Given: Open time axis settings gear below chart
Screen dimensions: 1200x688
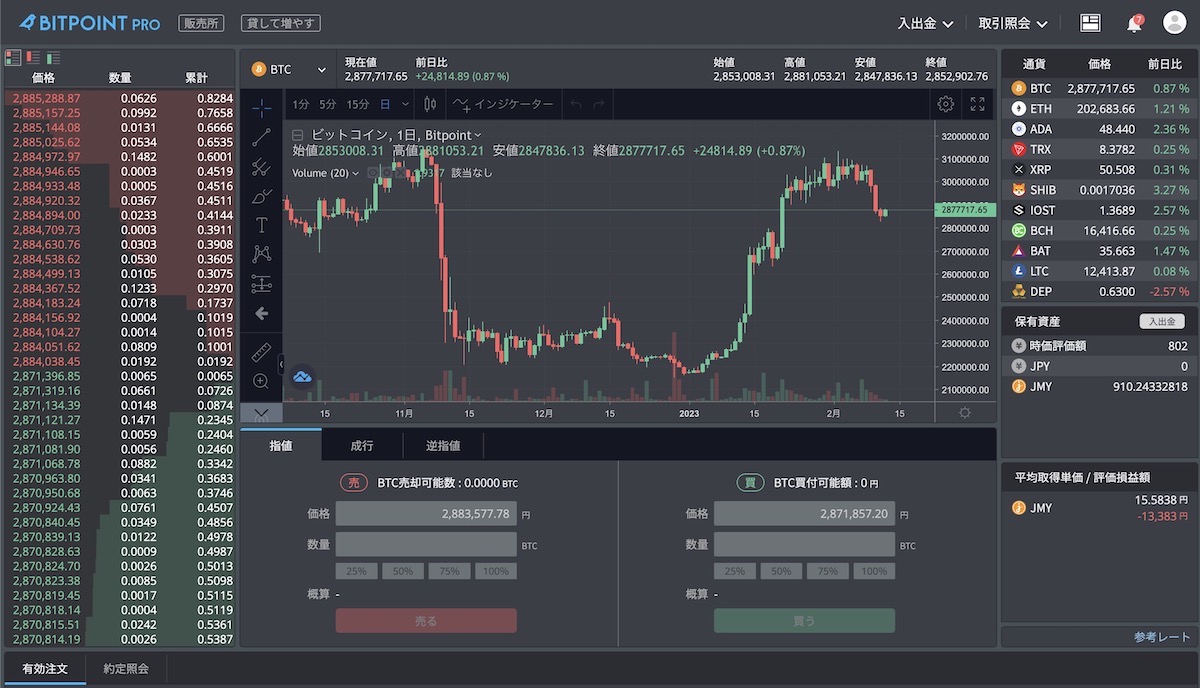Looking at the screenshot, I should pyautogui.click(x=964, y=412).
